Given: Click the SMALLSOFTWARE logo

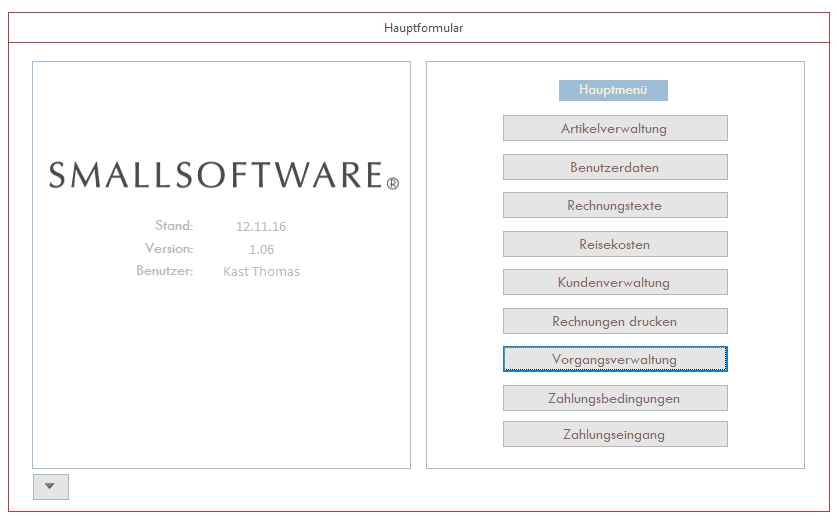Looking at the screenshot, I should [x=216, y=175].
